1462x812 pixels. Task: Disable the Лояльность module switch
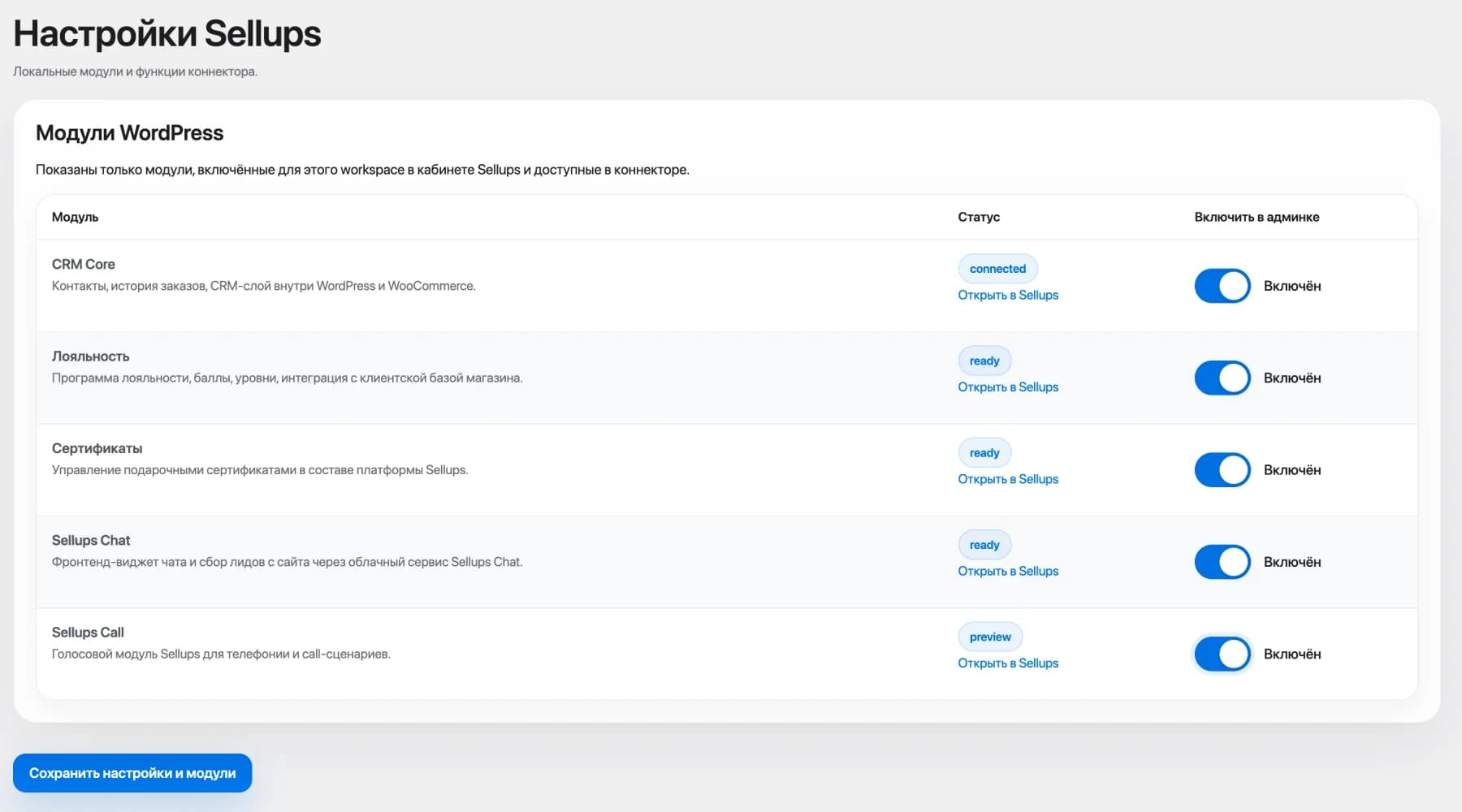[1222, 378]
